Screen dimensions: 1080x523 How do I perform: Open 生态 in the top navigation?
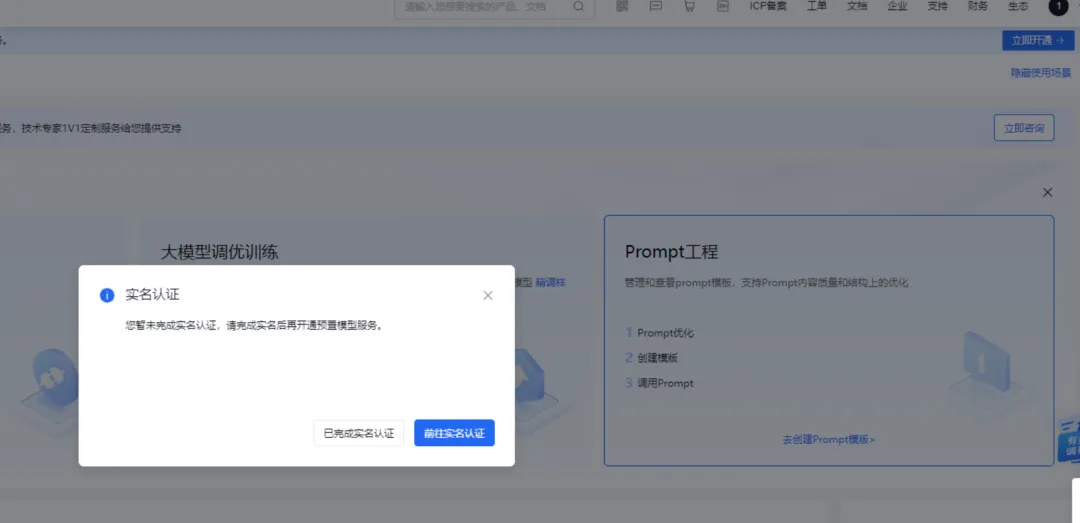(x=1018, y=6)
